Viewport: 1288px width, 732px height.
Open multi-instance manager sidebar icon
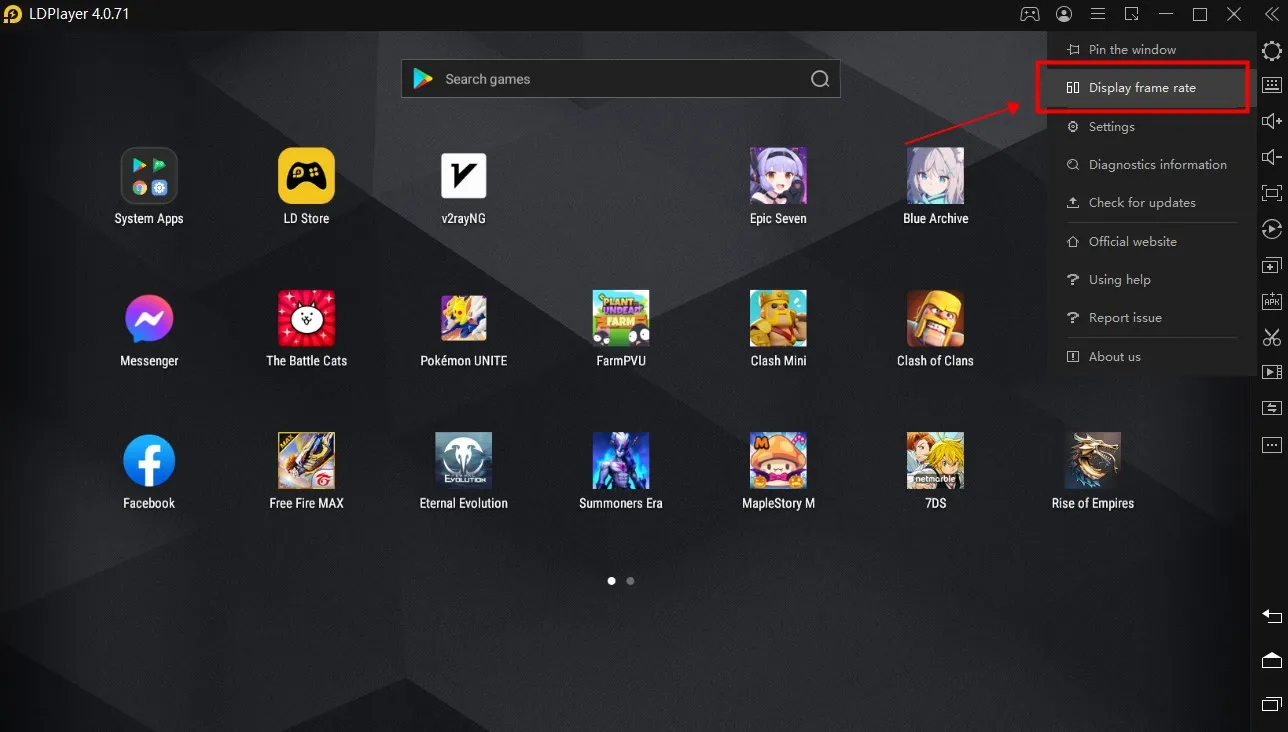[x=1271, y=265]
